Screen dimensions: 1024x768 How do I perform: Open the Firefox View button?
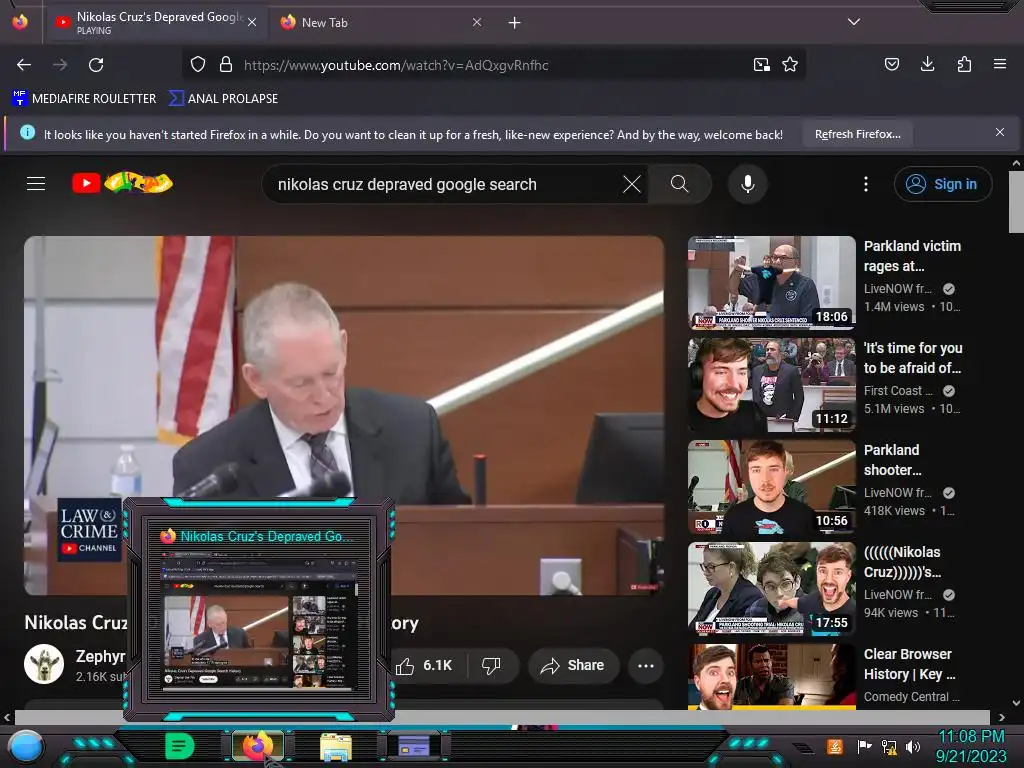(20, 22)
